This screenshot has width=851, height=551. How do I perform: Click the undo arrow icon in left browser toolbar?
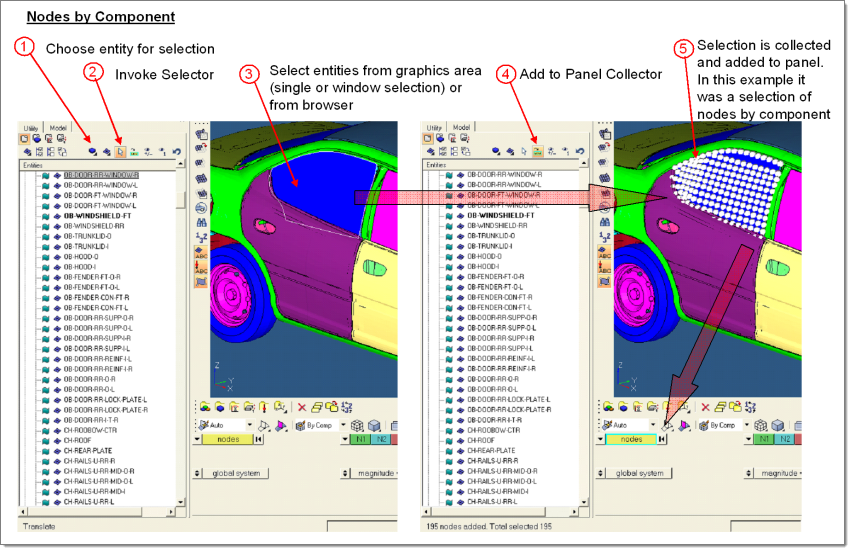click(x=177, y=151)
